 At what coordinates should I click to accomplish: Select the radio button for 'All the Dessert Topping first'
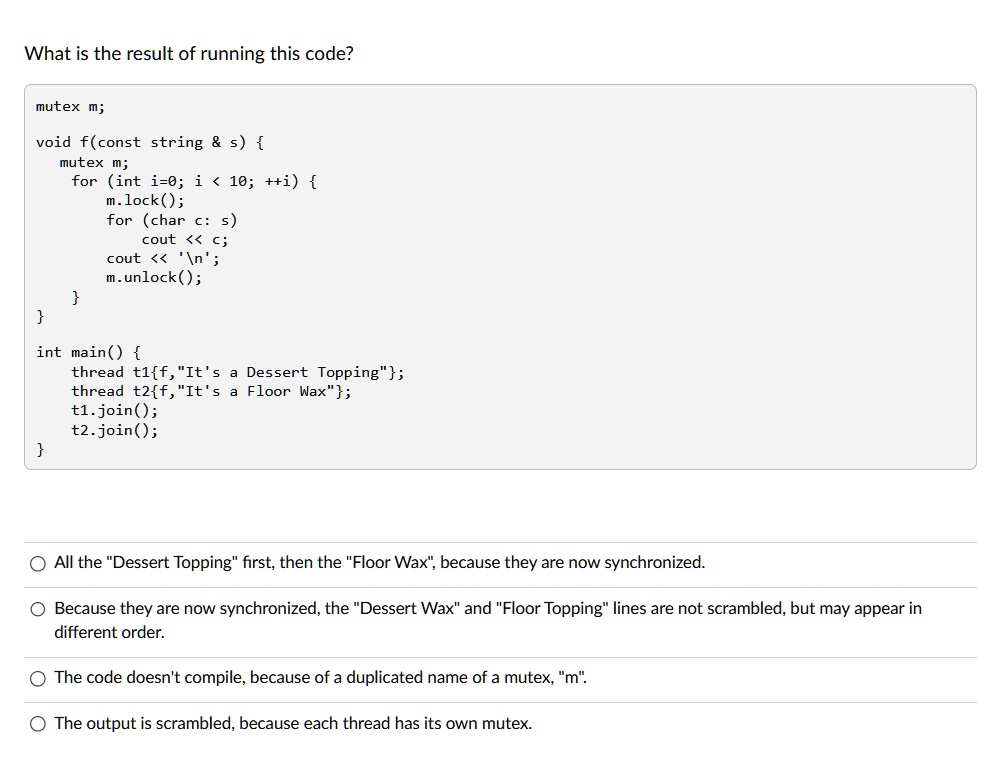[37, 563]
